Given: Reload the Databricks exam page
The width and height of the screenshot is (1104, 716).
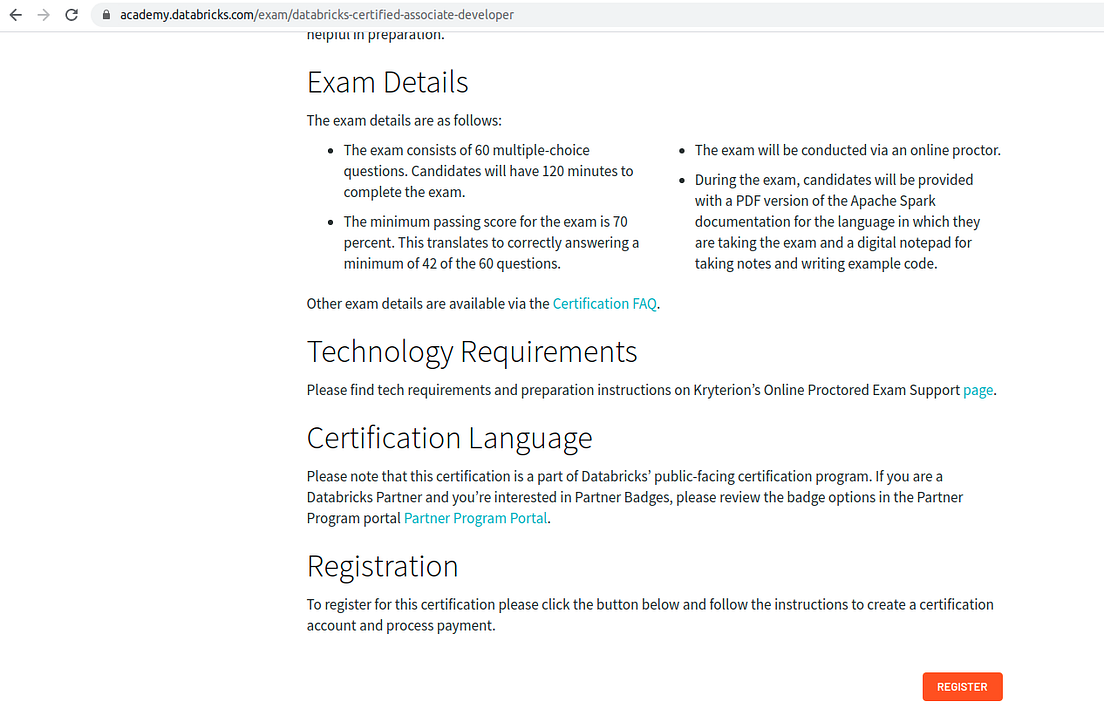Looking at the screenshot, I should pos(71,15).
